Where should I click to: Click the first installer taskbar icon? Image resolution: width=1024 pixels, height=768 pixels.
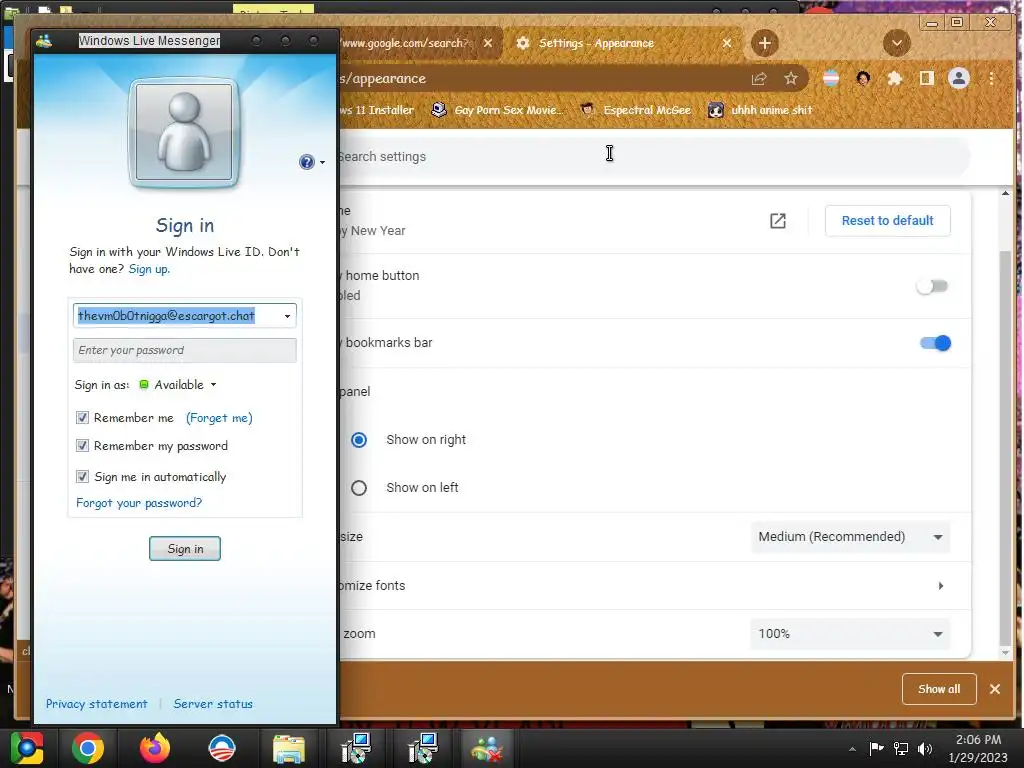click(x=356, y=748)
